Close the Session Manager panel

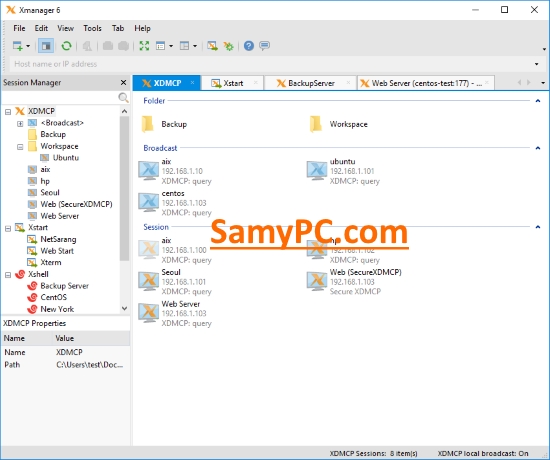pyautogui.click(x=123, y=82)
